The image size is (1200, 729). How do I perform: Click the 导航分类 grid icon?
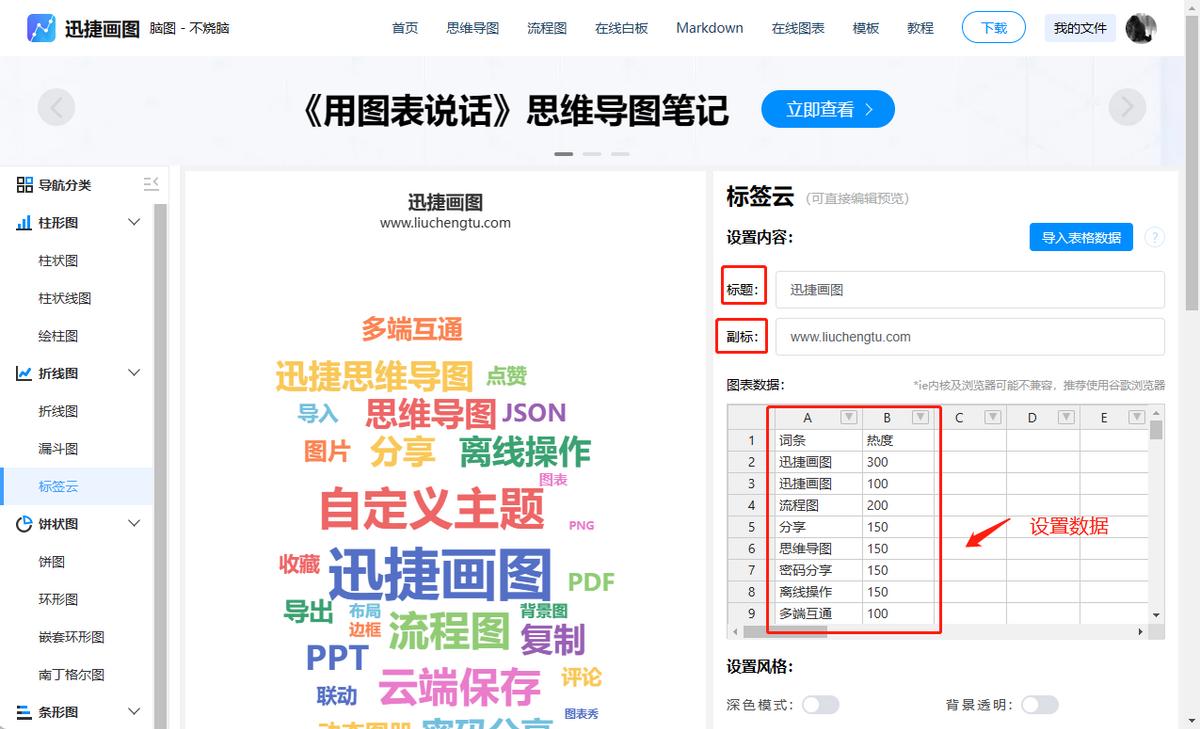27,183
